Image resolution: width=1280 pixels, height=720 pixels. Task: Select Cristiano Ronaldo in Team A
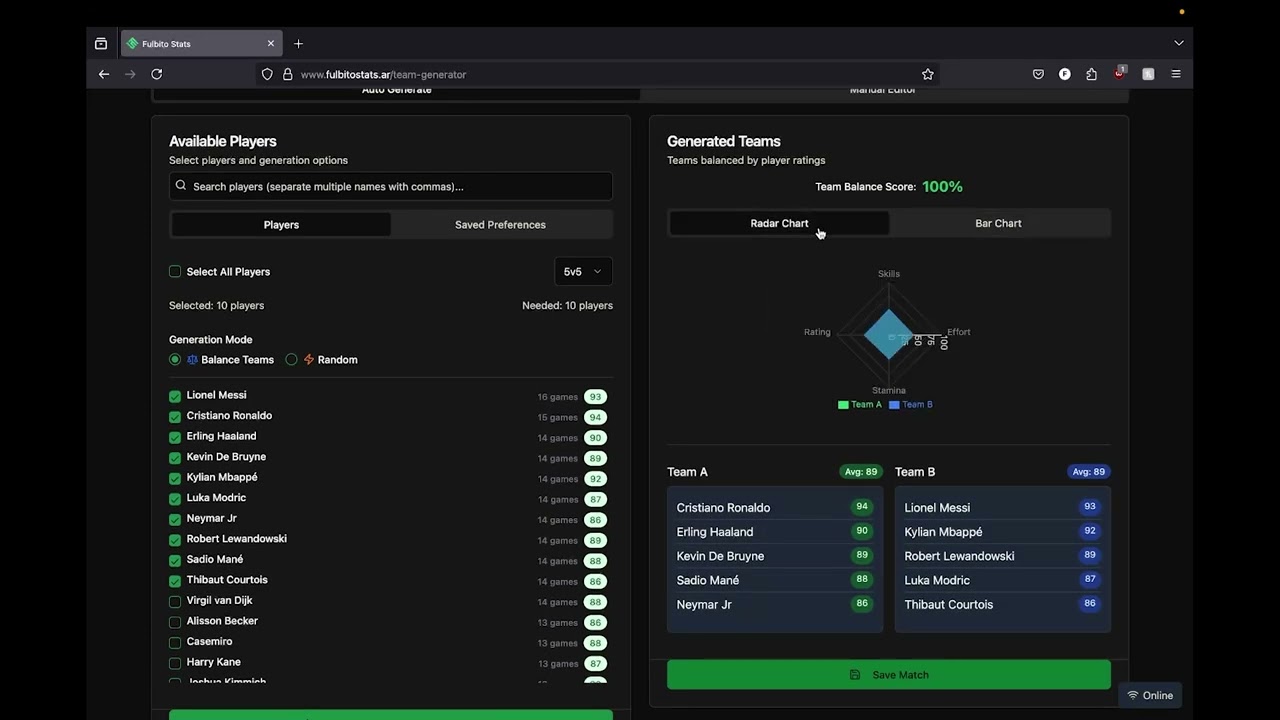(x=775, y=508)
